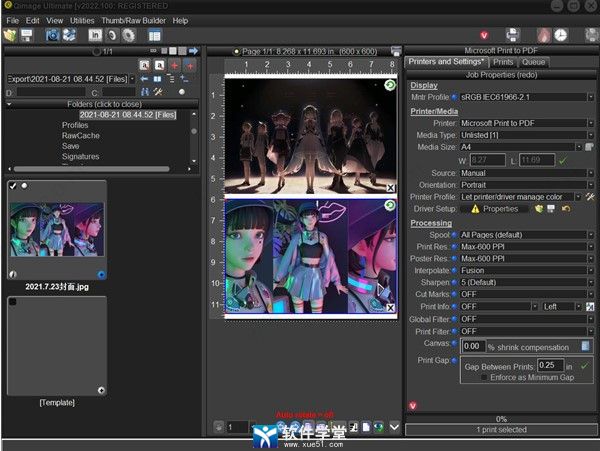
Task: Open the Orientation Portrait dropdown
Action: [x=591, y=185]
